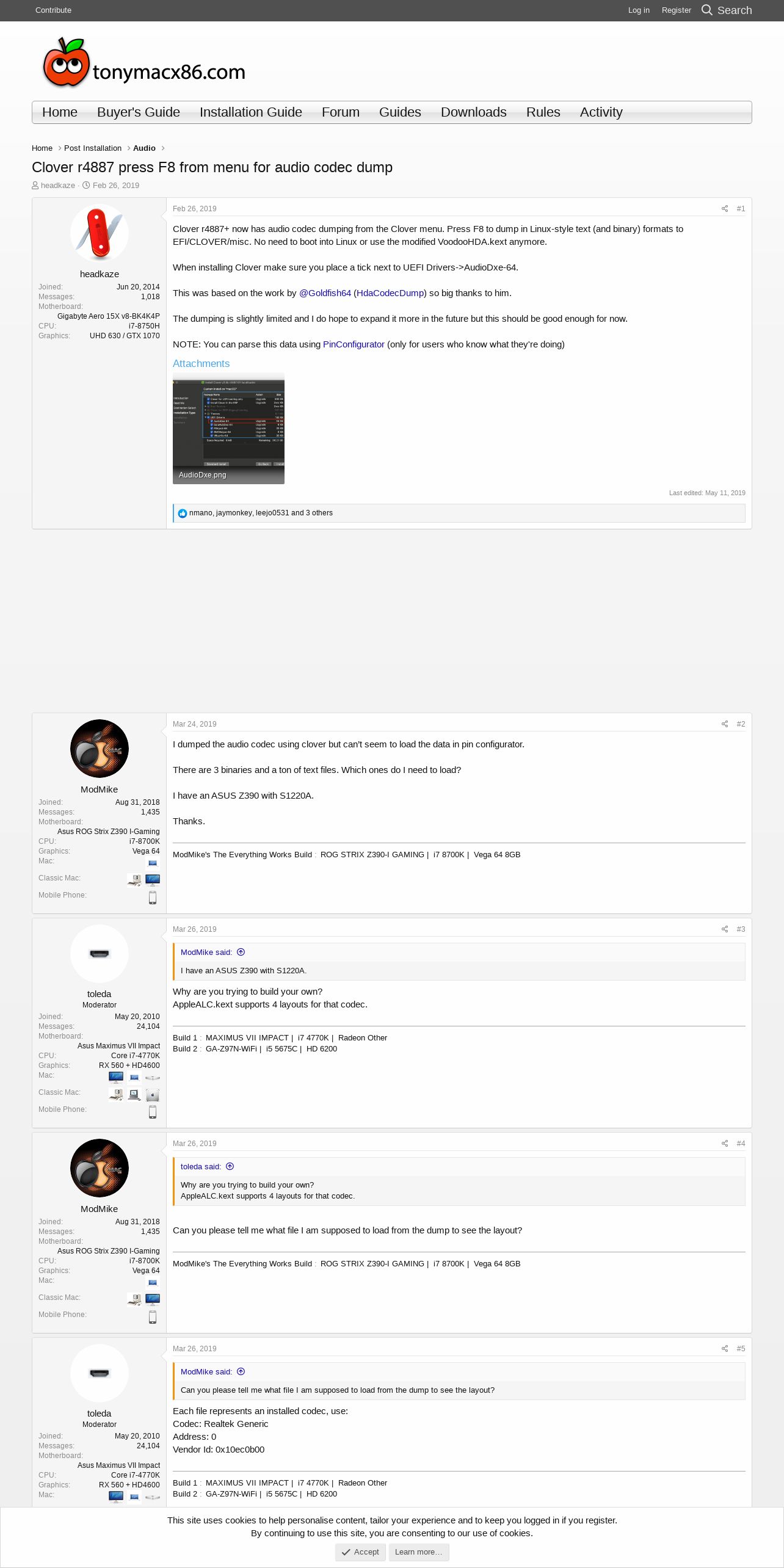Click first Classic Mac icon in ModMike's post #4 profile

134,1300
